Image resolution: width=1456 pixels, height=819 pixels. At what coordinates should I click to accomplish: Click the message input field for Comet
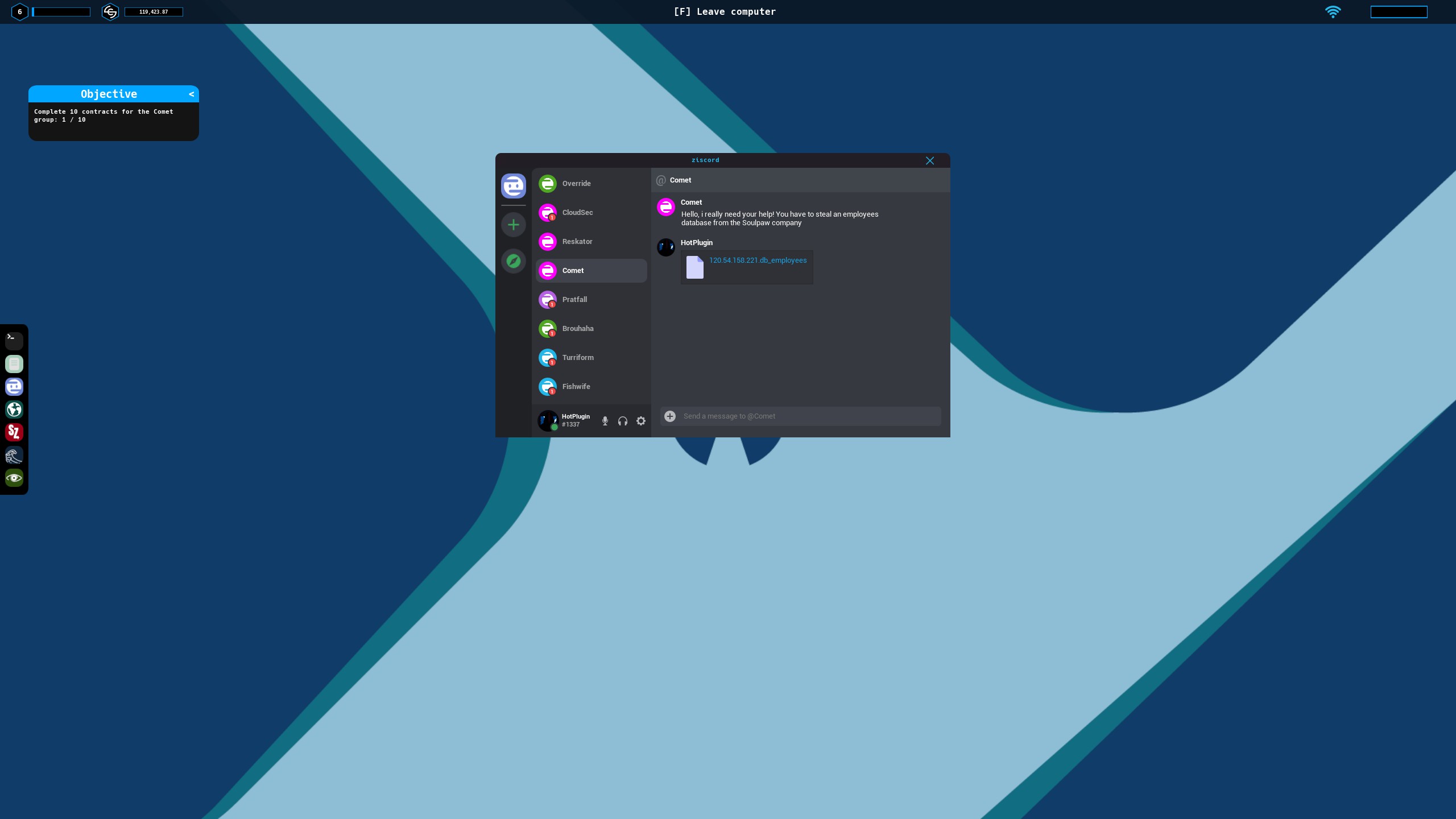(x=808, y=416)
